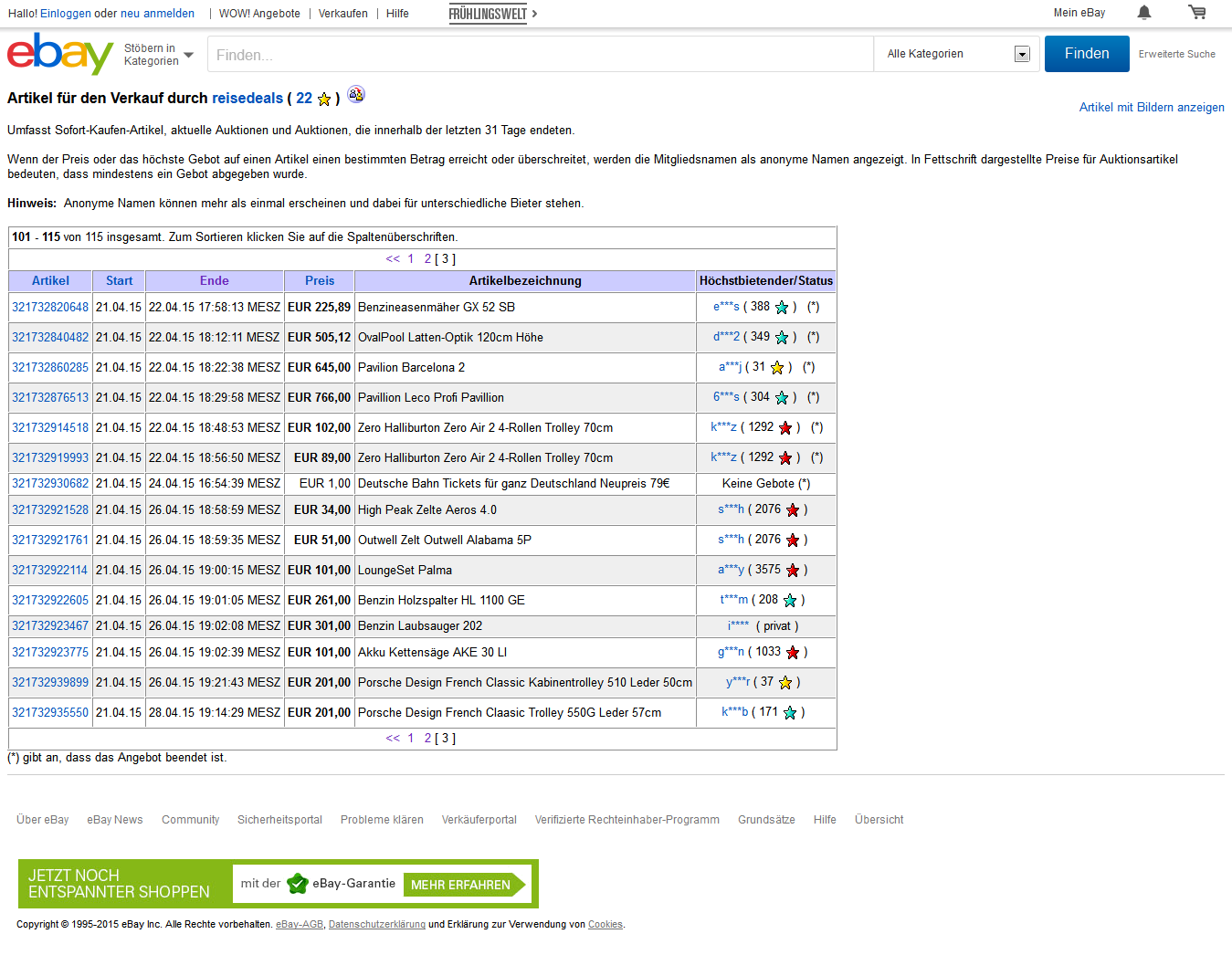Click turquoise star for bidder e***s
This screenshot has width=1232, height=976.
click(x=782, y=307)
